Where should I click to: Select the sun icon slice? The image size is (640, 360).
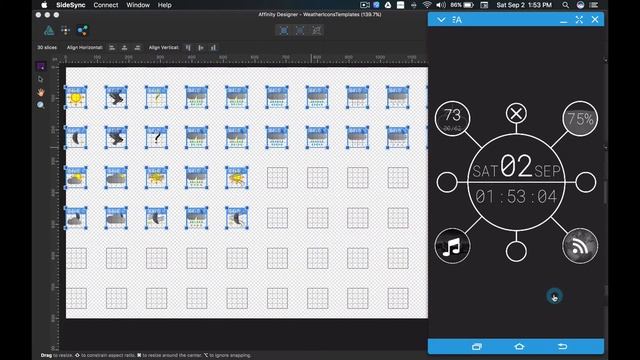(x=76, y=97)
